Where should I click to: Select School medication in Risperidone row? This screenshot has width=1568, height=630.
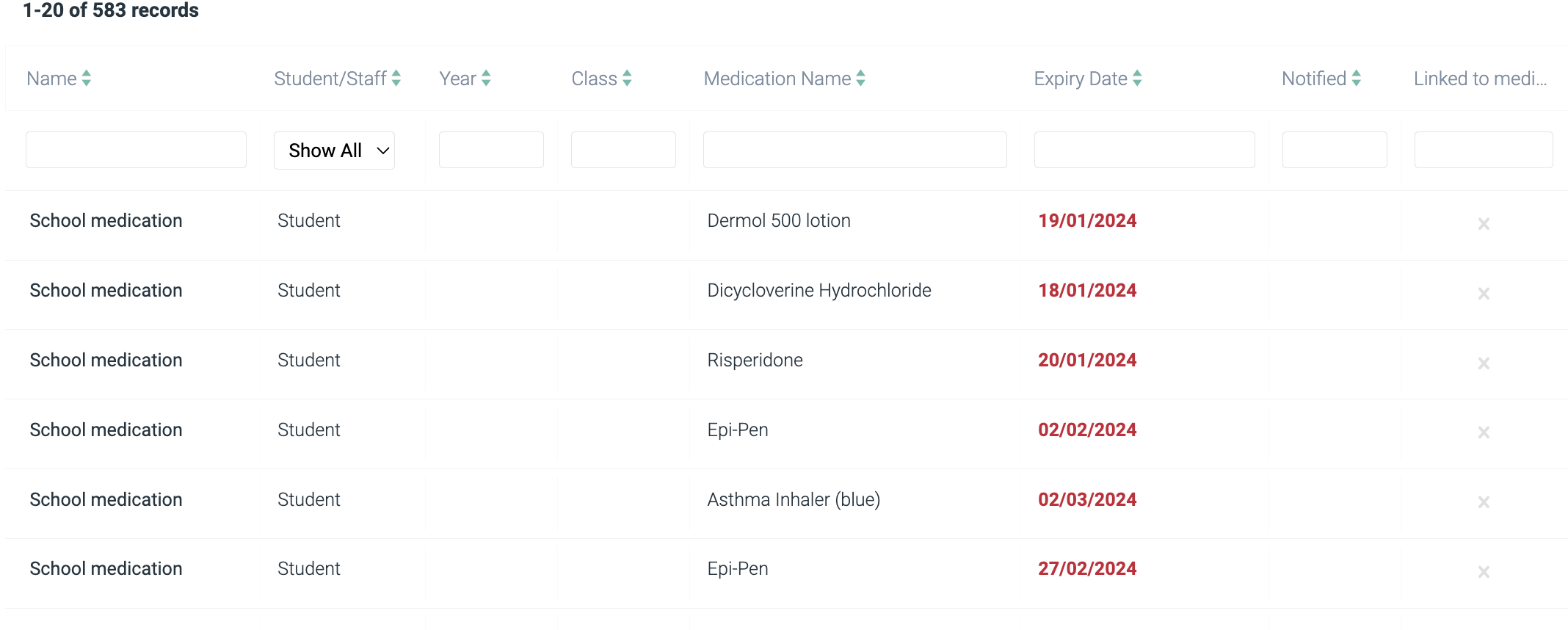(x=106, y=361)
